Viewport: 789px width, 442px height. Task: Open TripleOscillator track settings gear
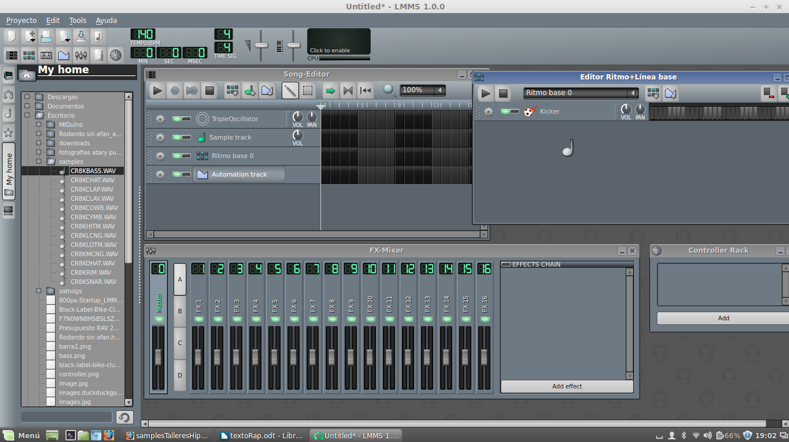pos(160,119)
